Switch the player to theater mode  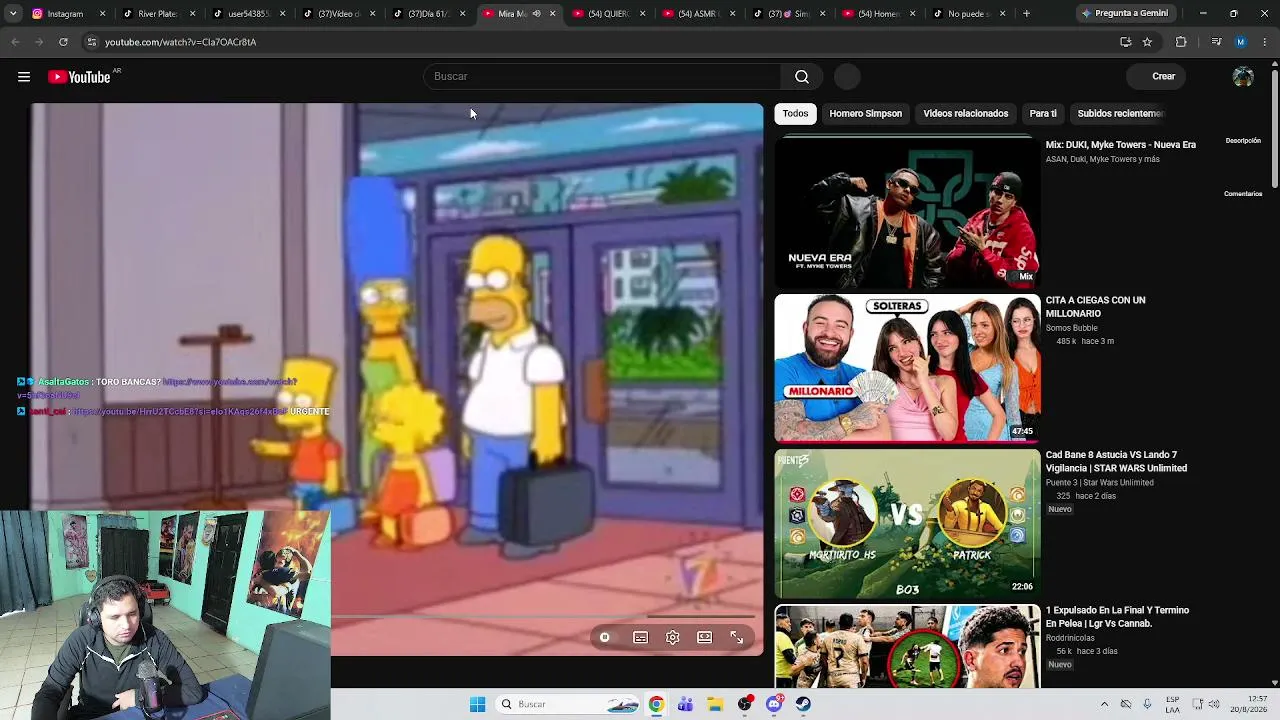[x=705, y=638]
